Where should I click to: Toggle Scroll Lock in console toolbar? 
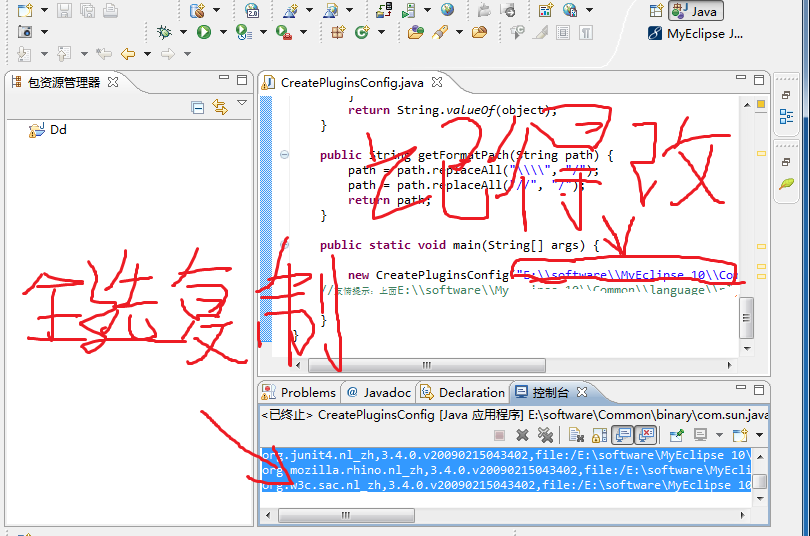click(599, 435)
